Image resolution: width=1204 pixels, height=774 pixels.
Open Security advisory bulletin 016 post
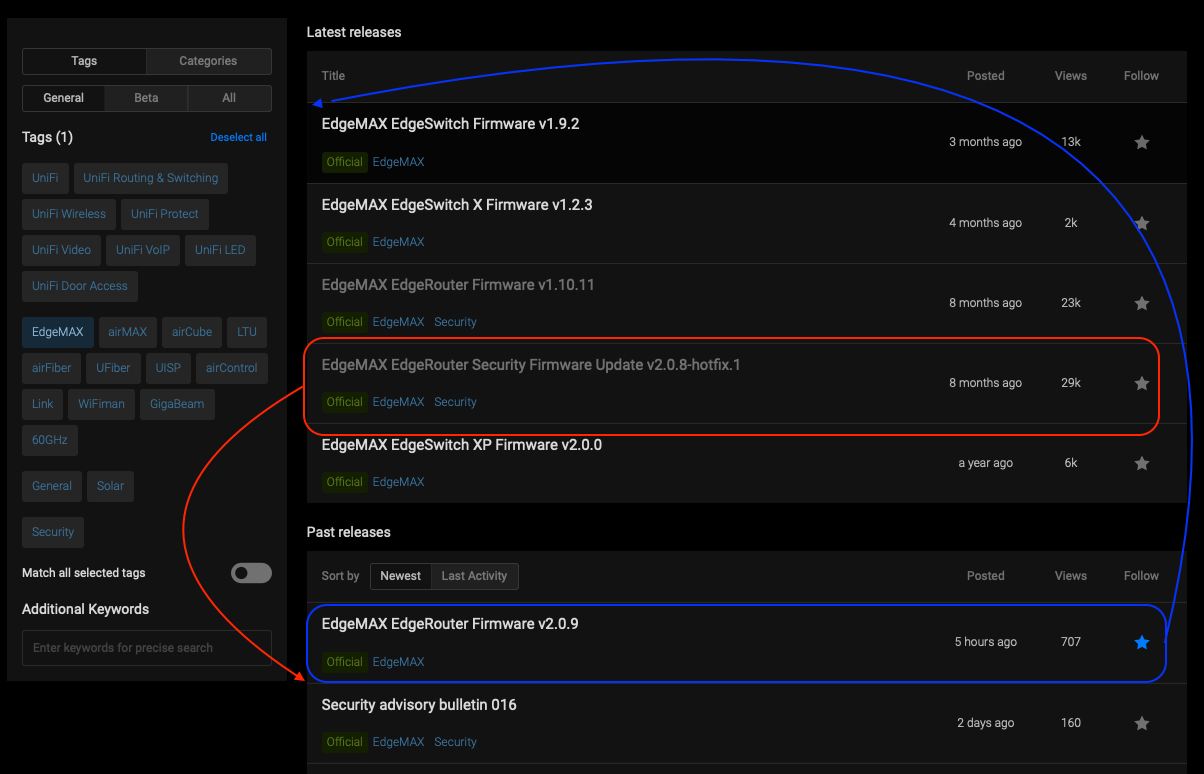pyautogui.click(x=419, y=705)
